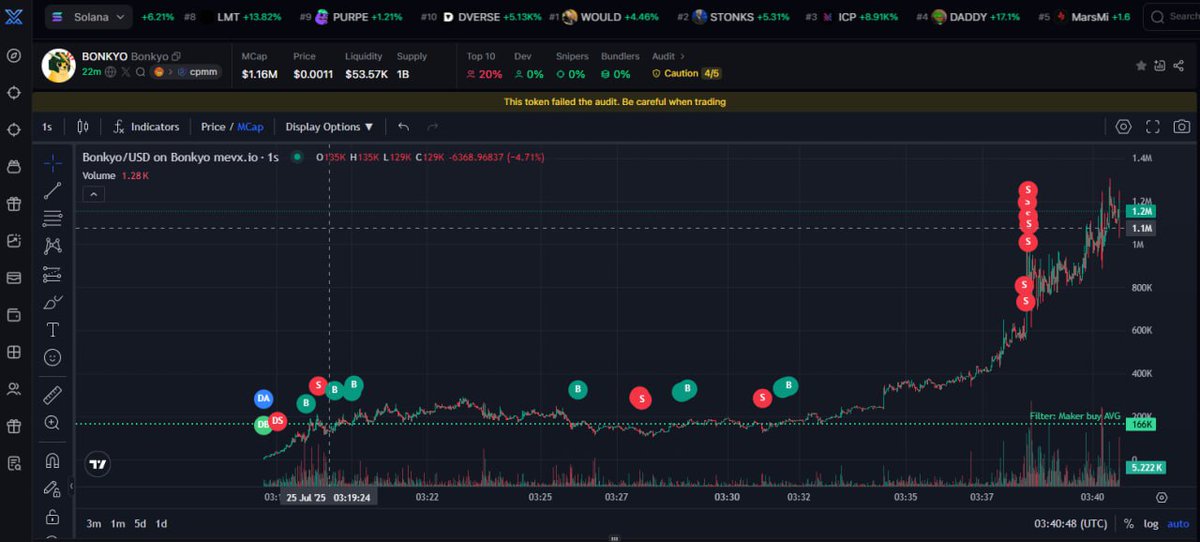
Task: Select the trend line drawing tool
Action: (52, 191)
